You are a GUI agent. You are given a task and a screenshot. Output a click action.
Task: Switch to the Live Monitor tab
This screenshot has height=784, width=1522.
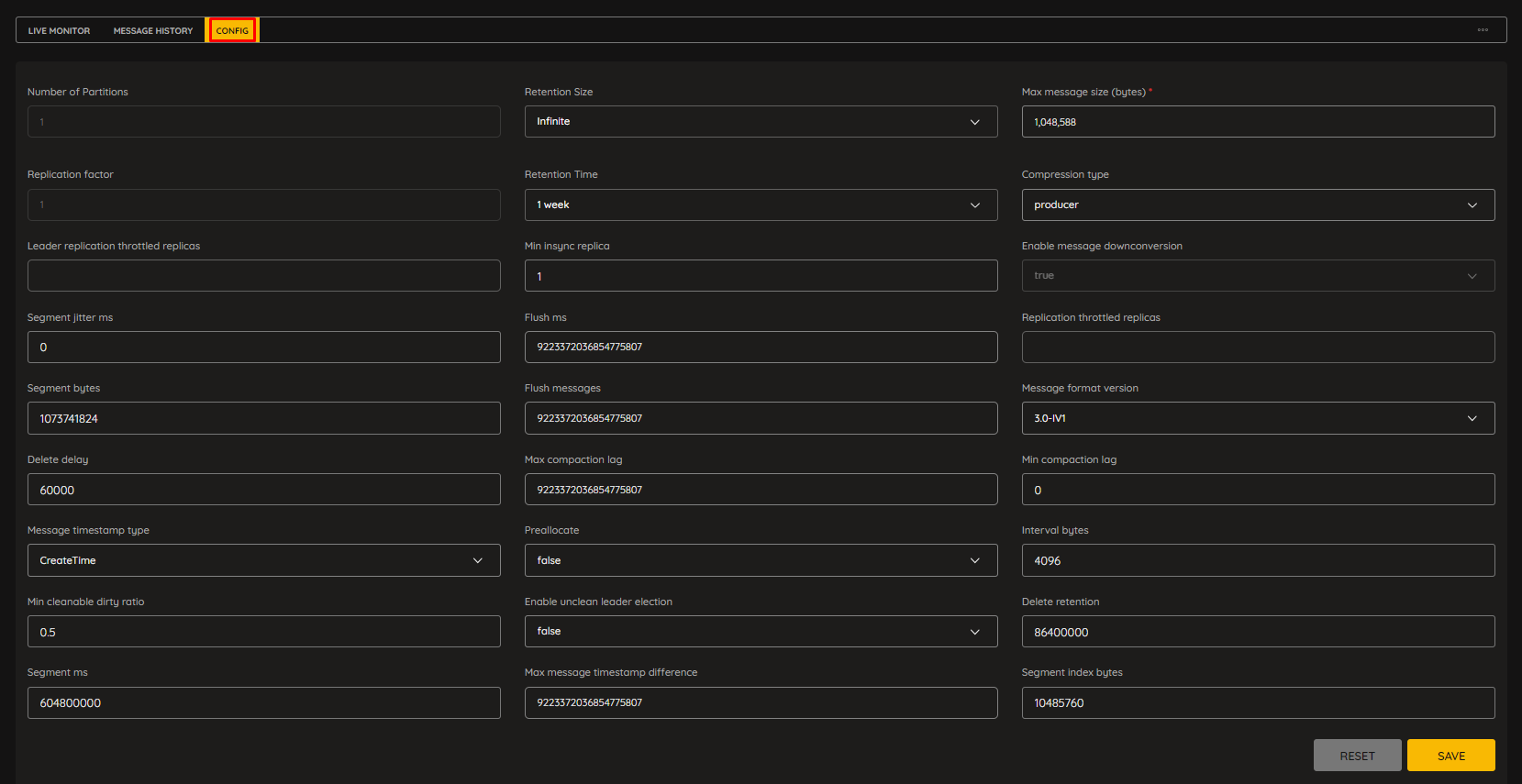coord(59,30)
